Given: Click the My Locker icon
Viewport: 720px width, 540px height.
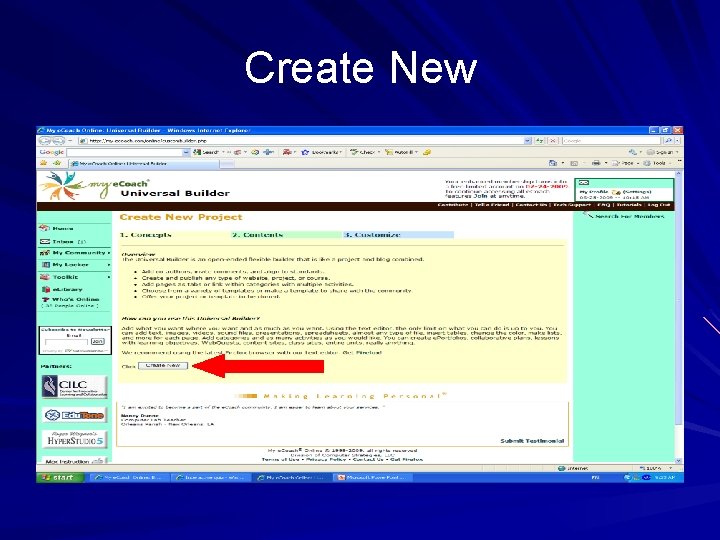Looking at the screenshot, I should [45, 265].
